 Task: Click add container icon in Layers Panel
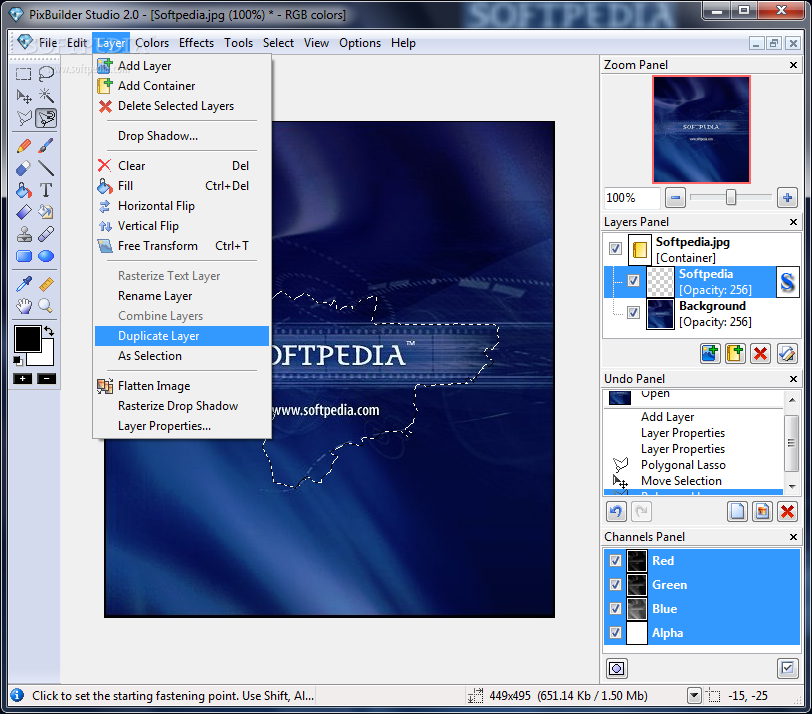pos(735,354)
